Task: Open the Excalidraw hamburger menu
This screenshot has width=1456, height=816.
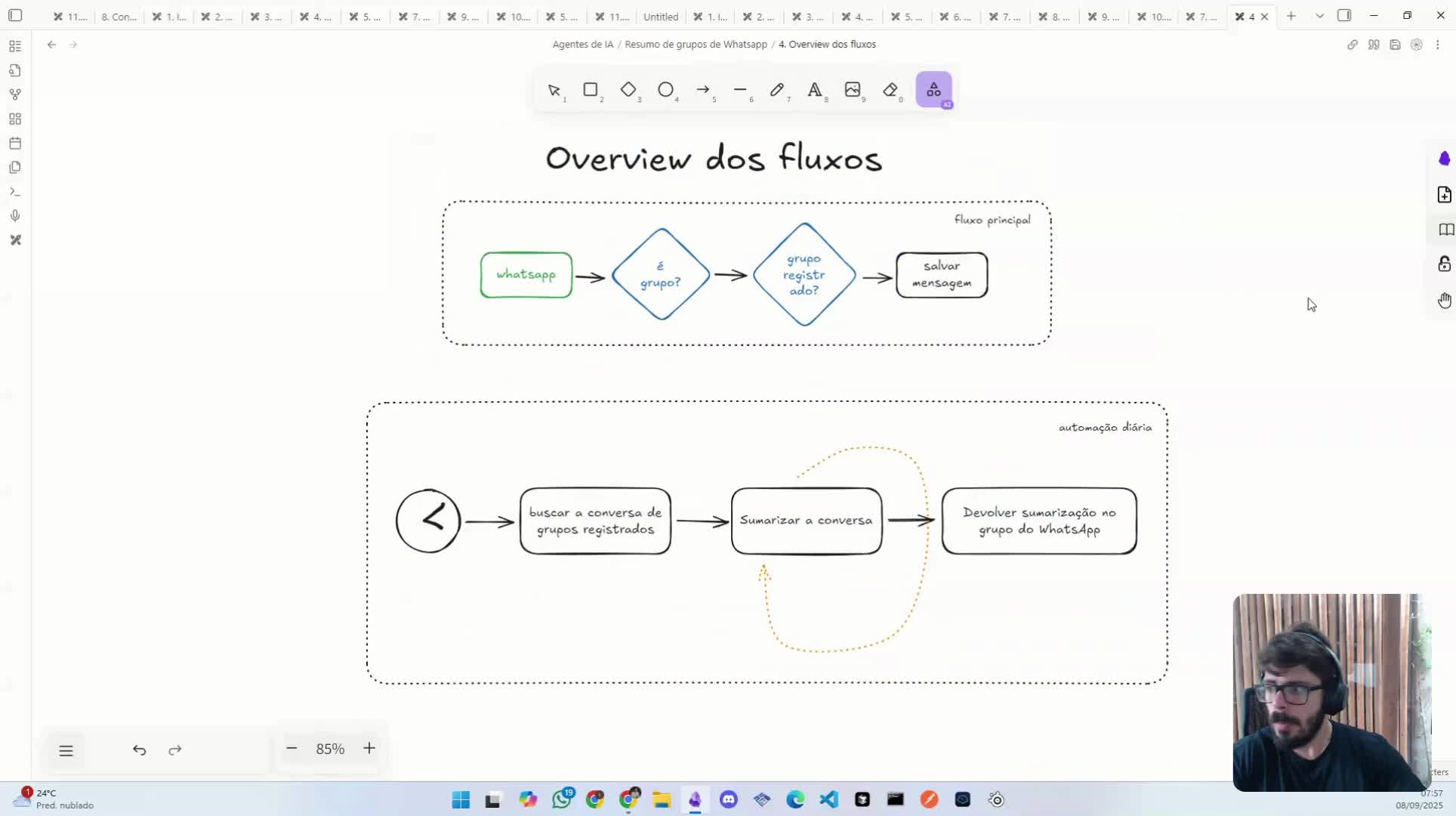Action: click(x=66, y=750)
